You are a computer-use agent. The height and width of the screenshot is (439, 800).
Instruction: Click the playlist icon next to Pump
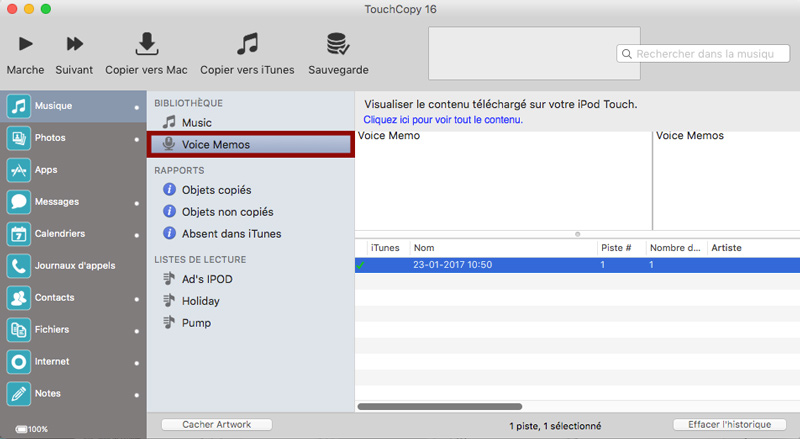tap(169, 322)
